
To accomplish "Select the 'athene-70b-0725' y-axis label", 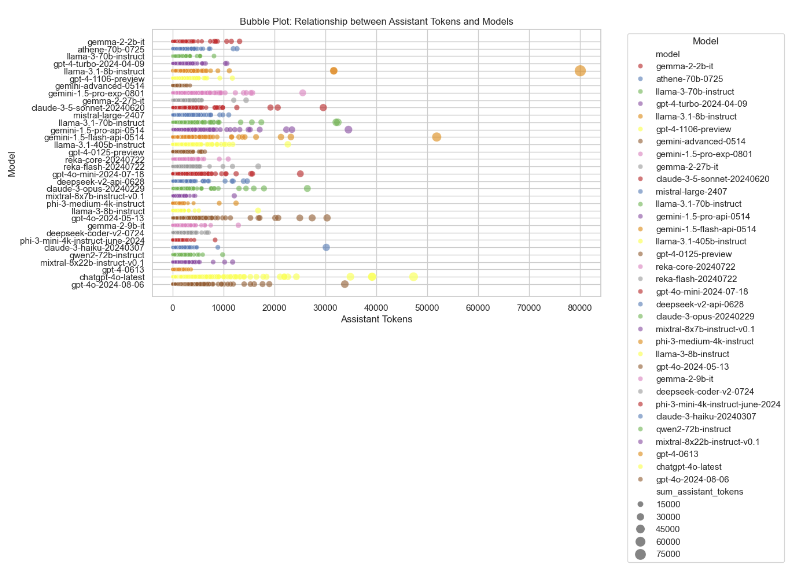I will (111, 49).
